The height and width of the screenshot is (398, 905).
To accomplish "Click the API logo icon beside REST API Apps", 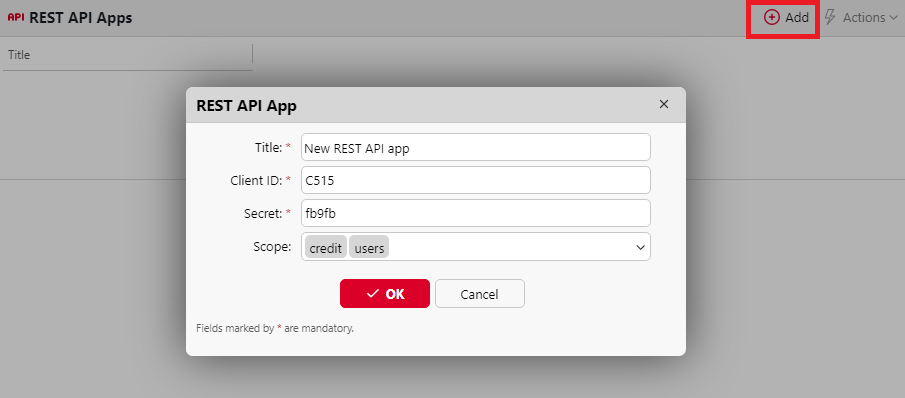I will pos(16,17).
